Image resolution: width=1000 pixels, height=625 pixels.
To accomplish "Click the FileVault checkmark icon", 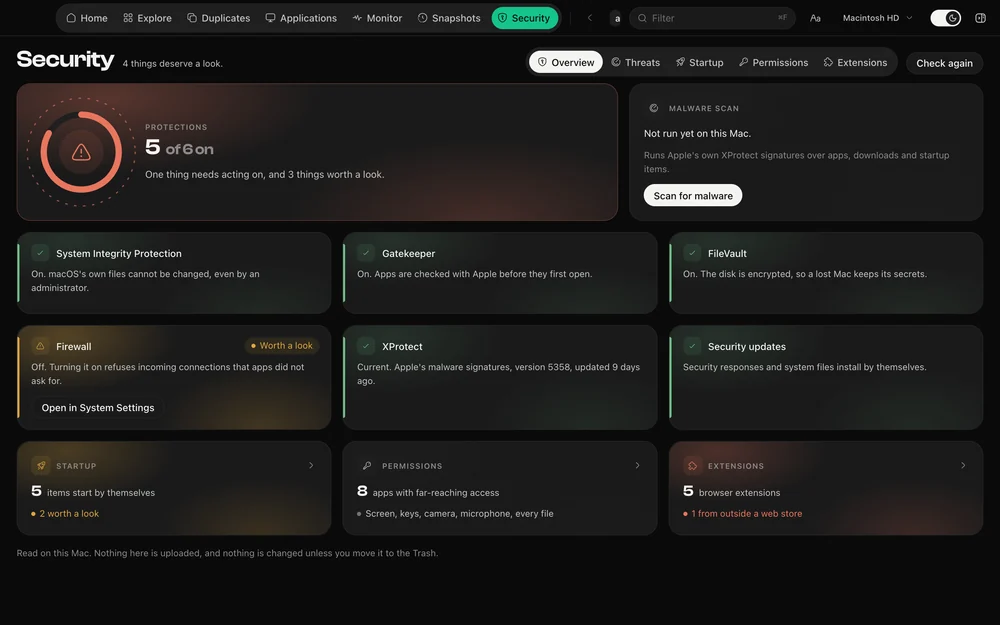I will coord(692,253).
